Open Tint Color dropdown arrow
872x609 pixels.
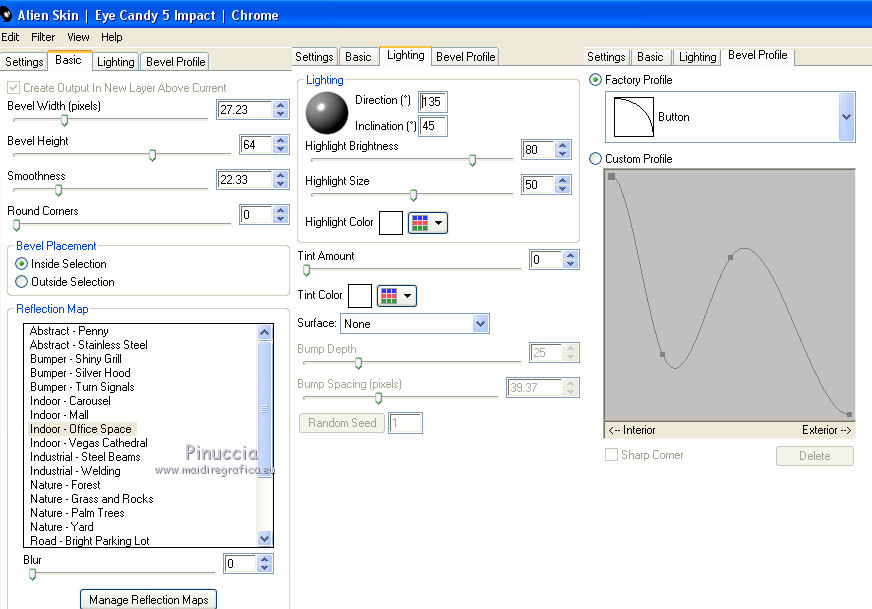(x=407, y=296)
